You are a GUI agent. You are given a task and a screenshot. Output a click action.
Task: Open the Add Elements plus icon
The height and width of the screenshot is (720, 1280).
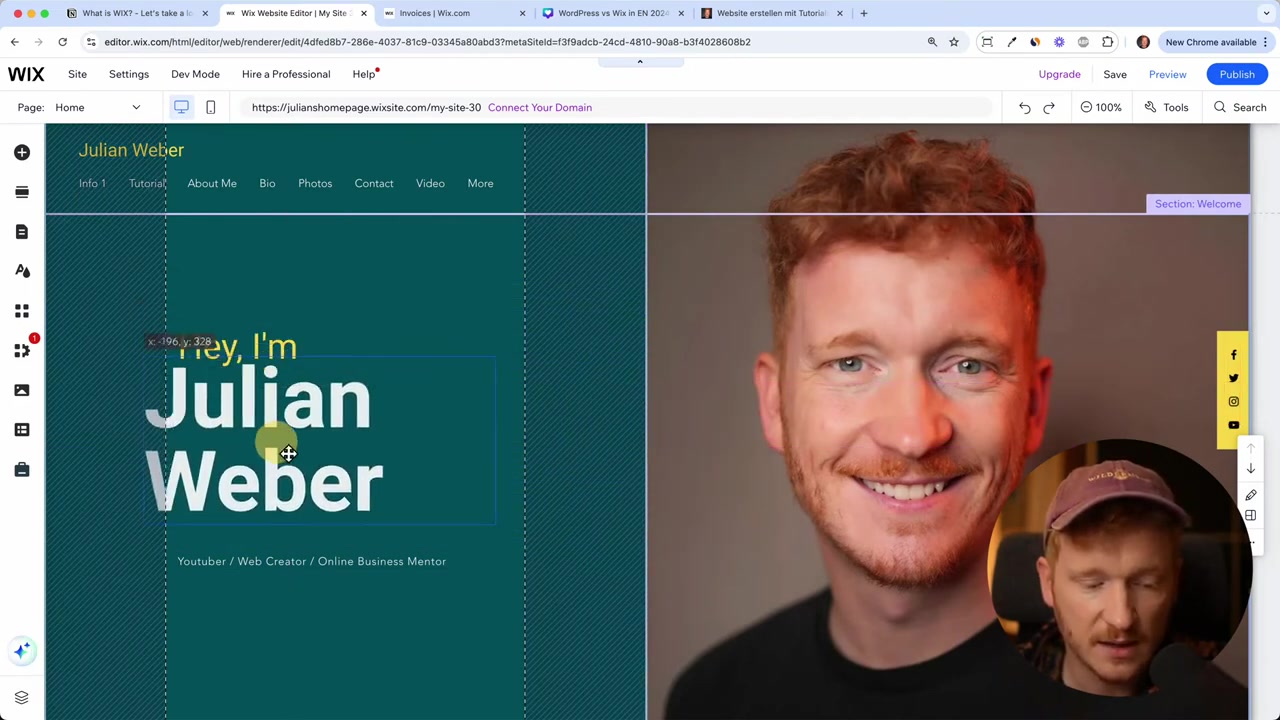point(22,152)
